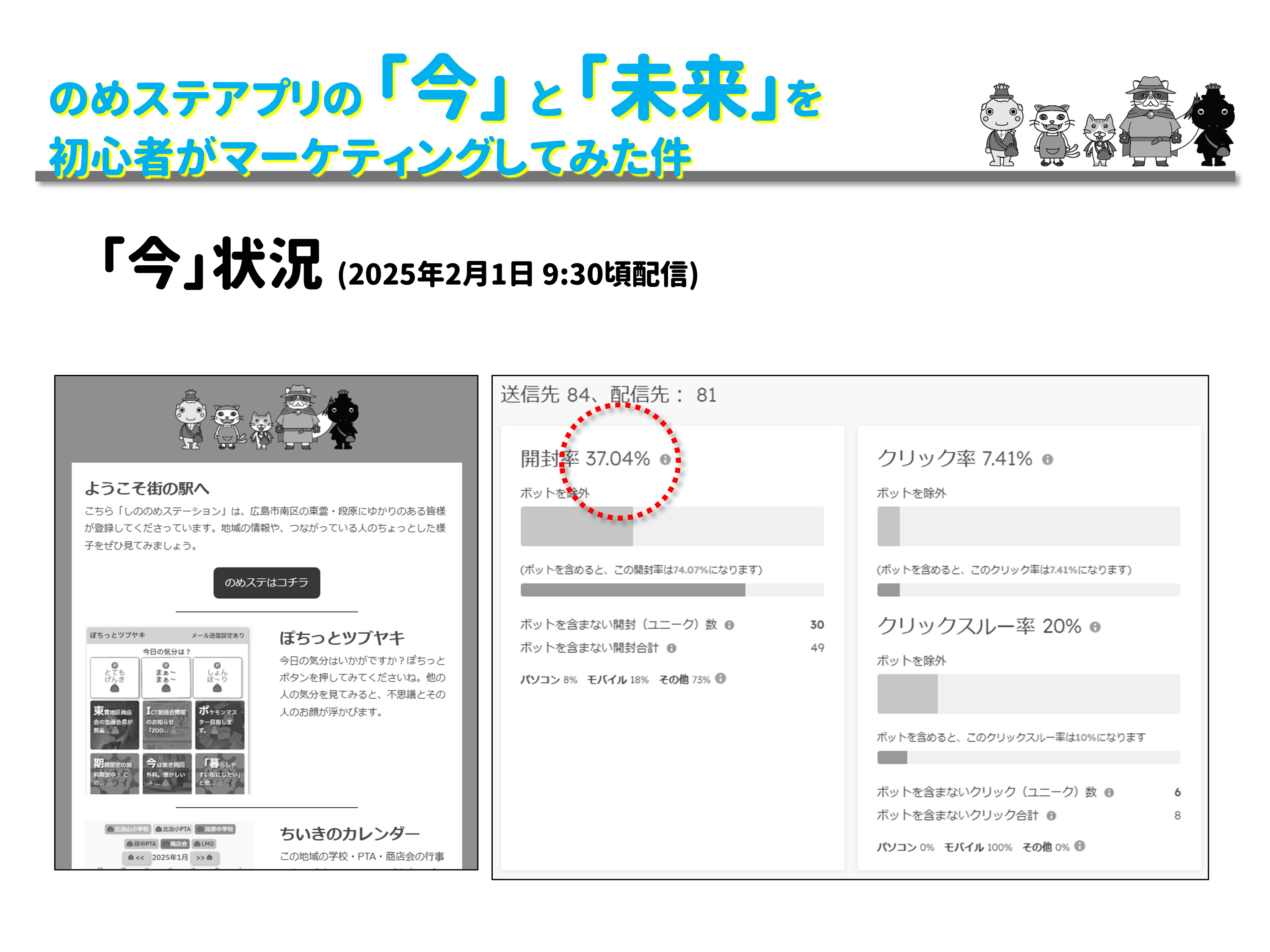The image size is (1270, 952).
Task: Open the 東雲地区商店会 post thumbnail
Action: [114, 725]
